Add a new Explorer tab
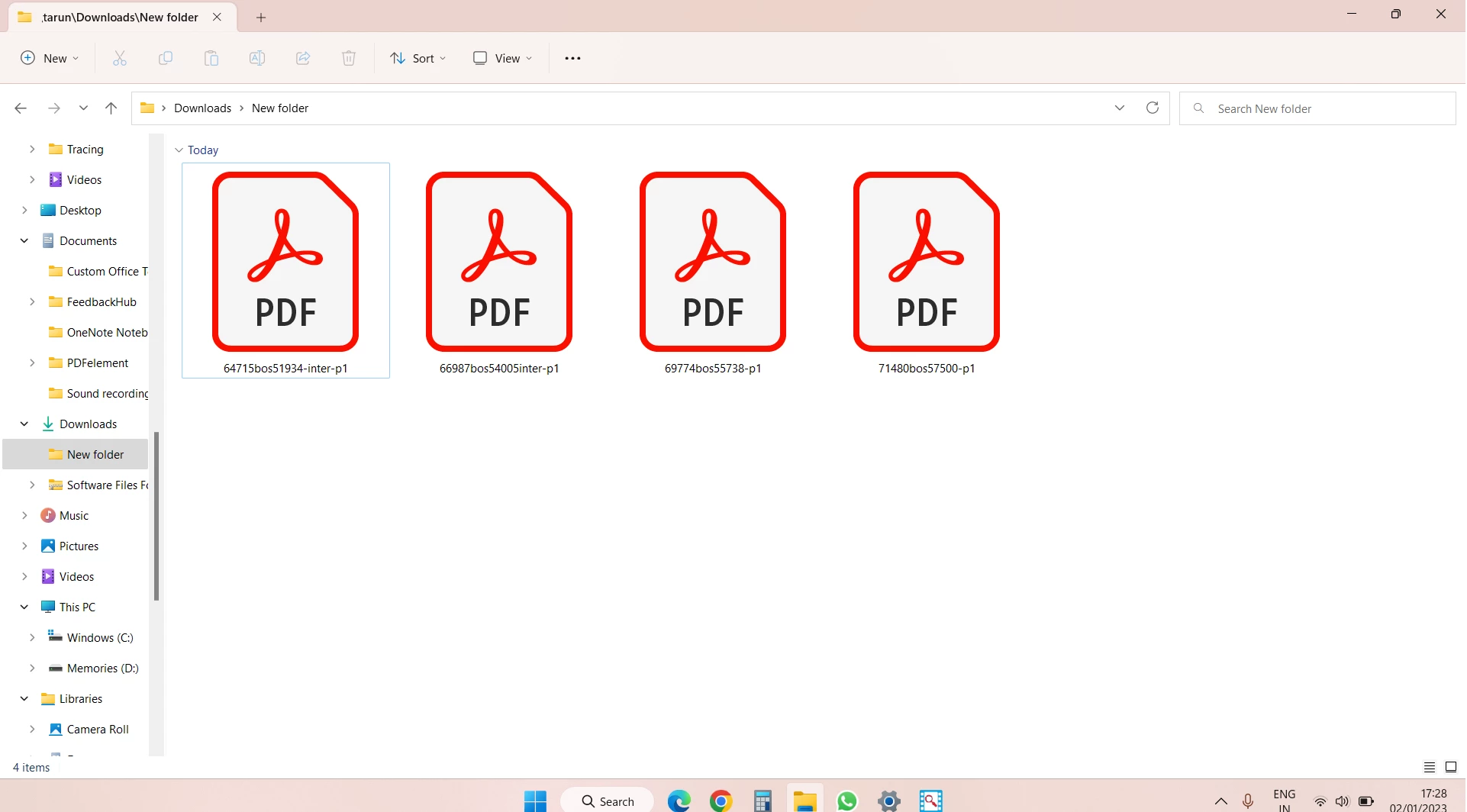The image size is (1467, 812). point(261,17)
